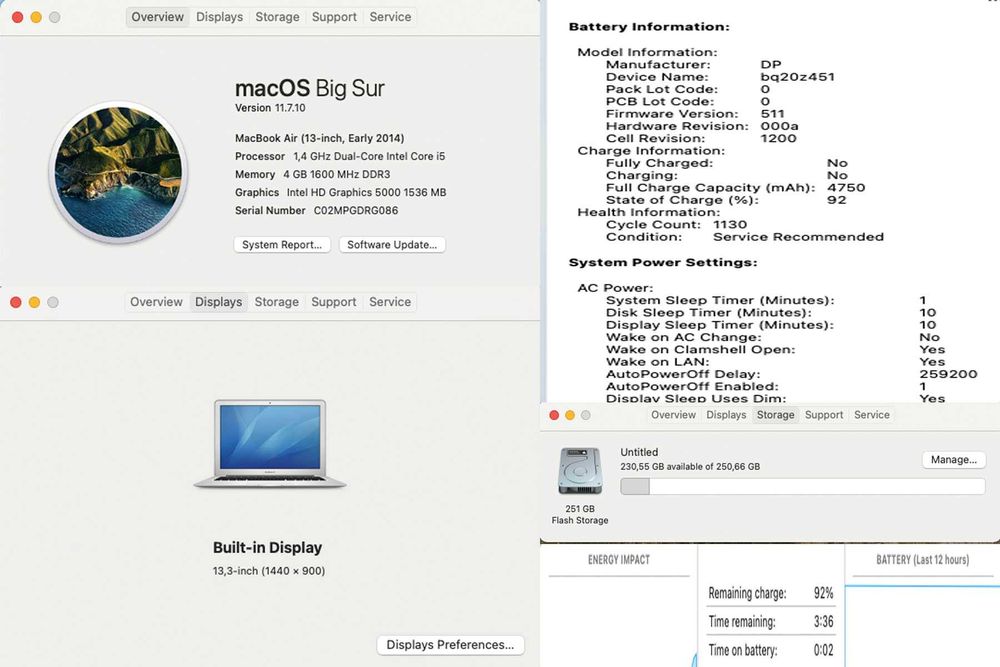1000x667 pixels.
Task: Click the Untitled flash storage drive icon
Action: (x=580, y=471)
